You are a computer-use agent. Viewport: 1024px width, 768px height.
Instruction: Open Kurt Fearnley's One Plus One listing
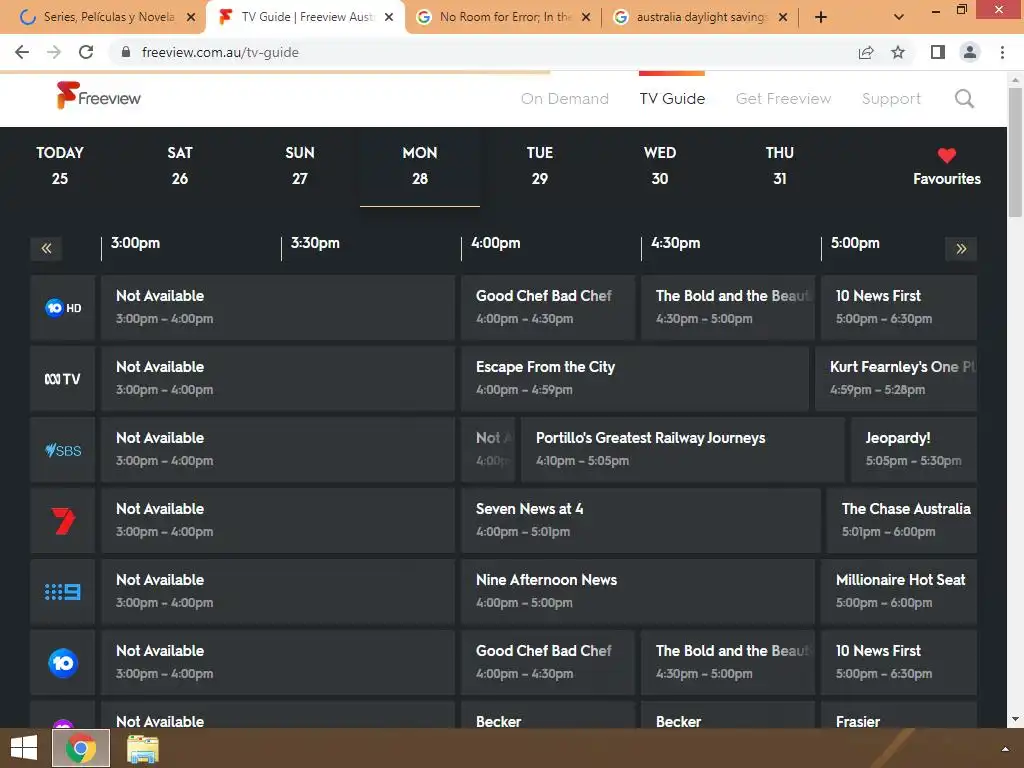pos(896,379)
